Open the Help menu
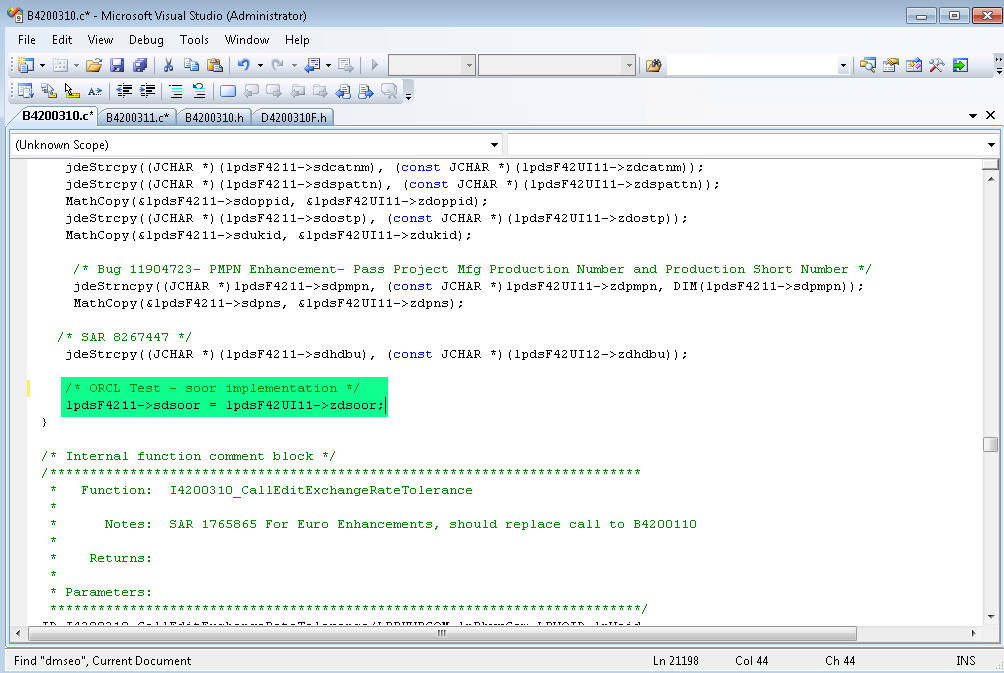The image size is (1004, 673). coord(297,40)
